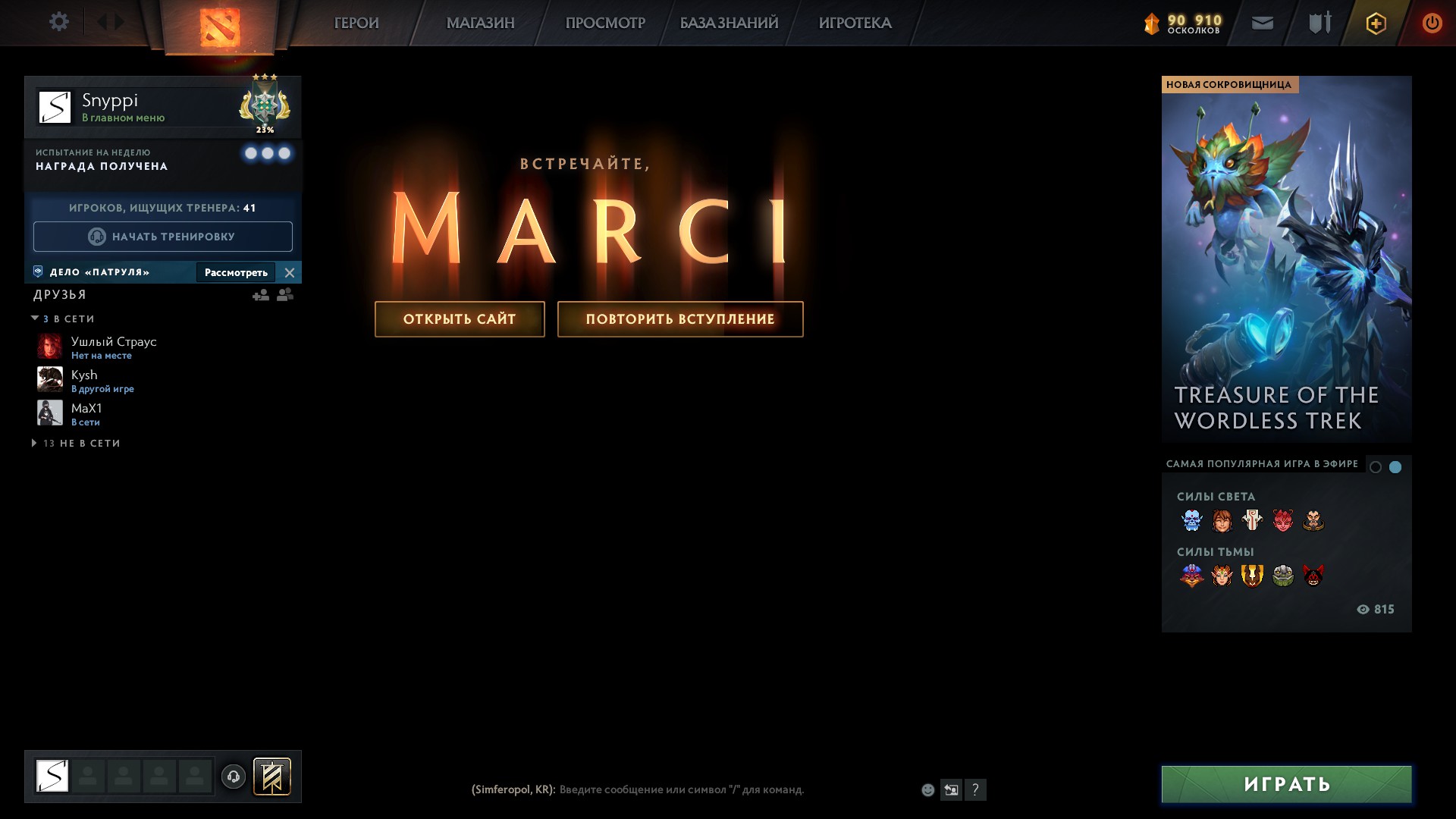Dismiss the Дело «Патруля» notification
Image resolution: width=1456 pixels, height=819 pixels.
click(290, 272)
